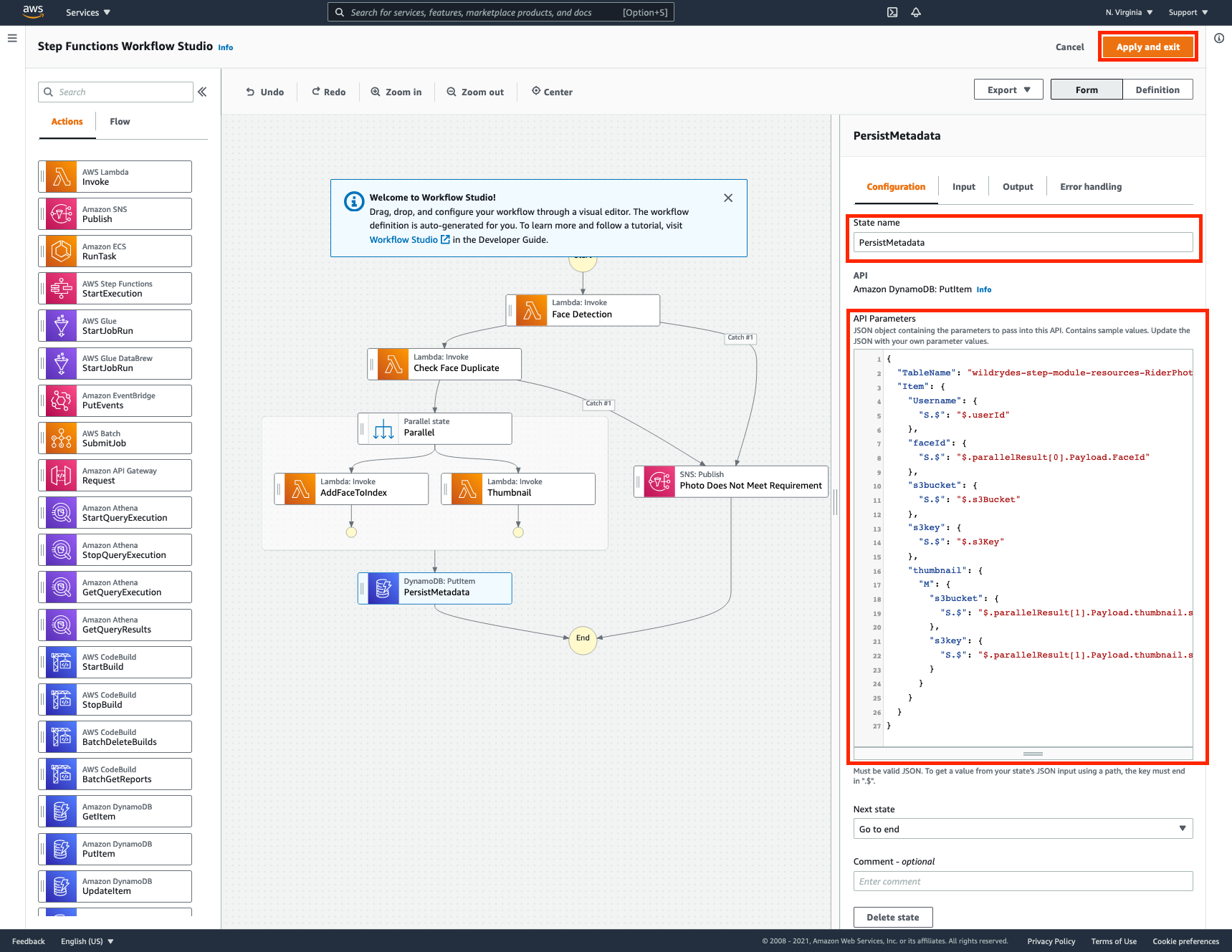Open the N. Virginia region selector
This screenshot has height=952, width=1232.
1129,12
